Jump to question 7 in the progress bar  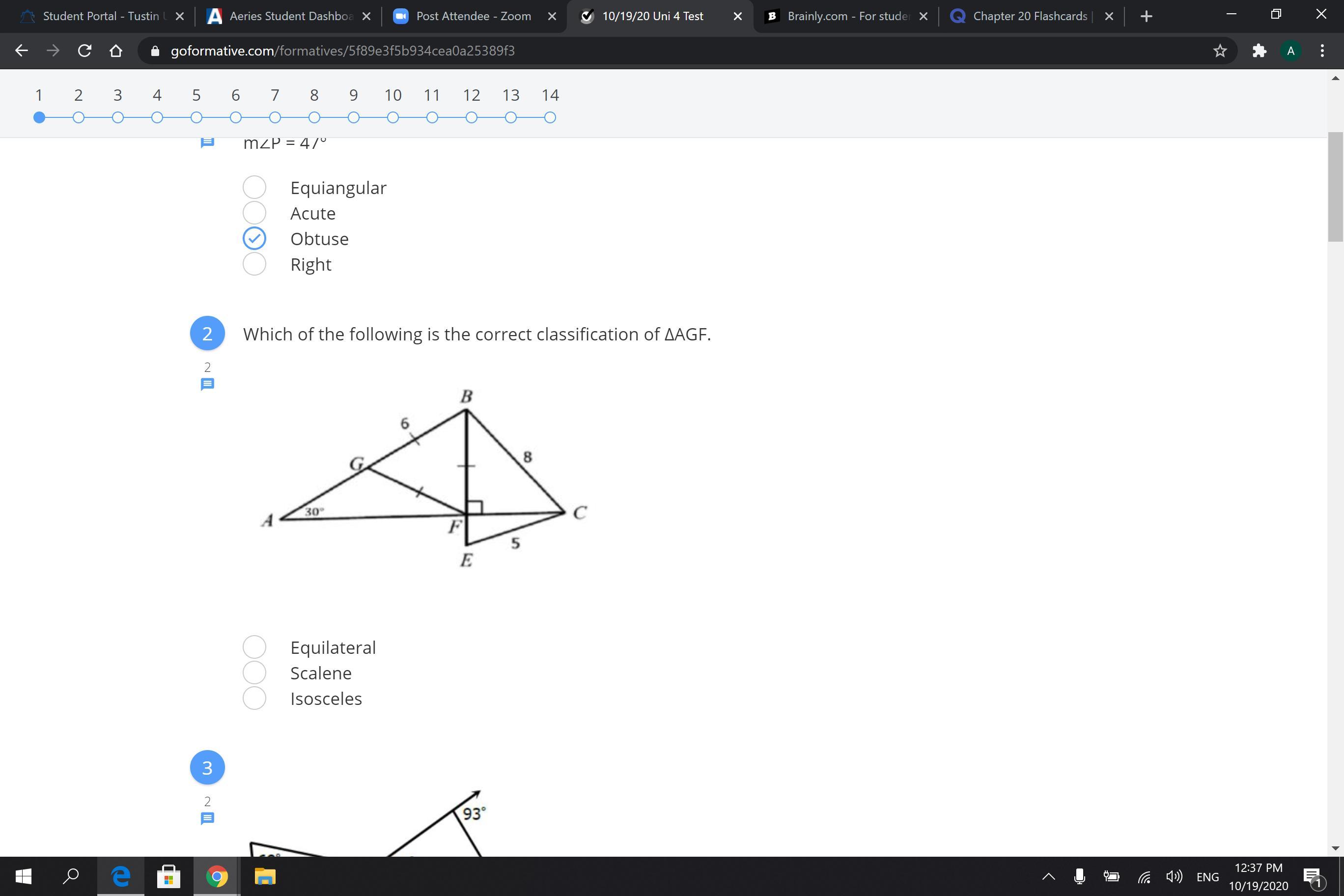[275, 117]
